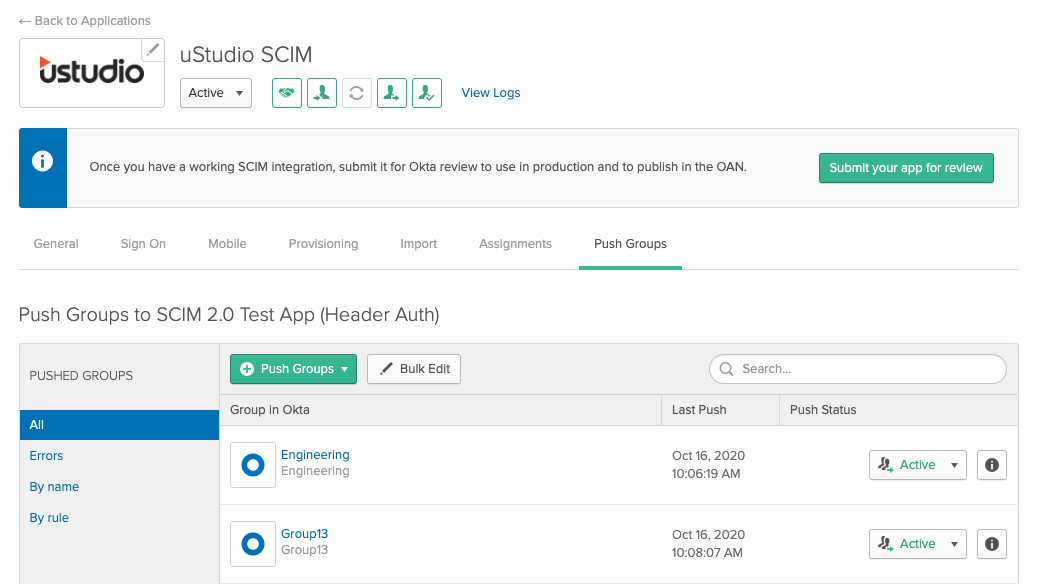This screenshot has height=584, width=1051.
Task: Click the Engineering group link
Action: (x=315, y=455)
